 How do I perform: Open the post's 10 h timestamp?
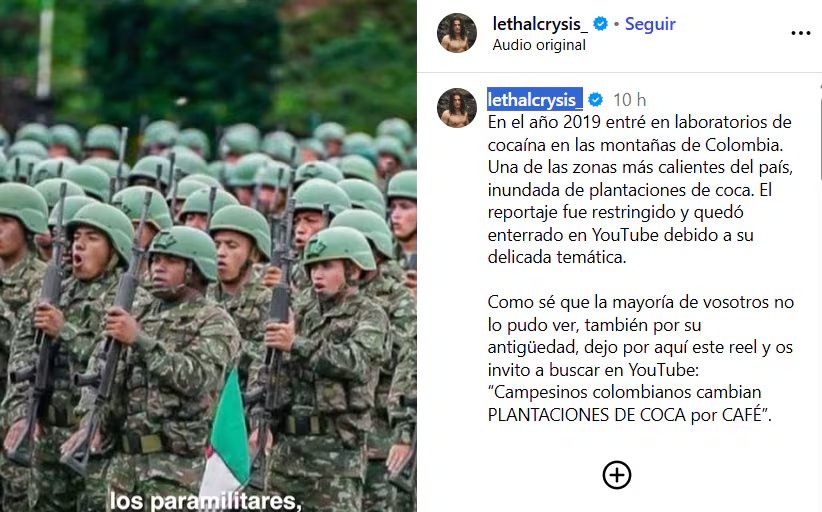[x=630, y=100]
